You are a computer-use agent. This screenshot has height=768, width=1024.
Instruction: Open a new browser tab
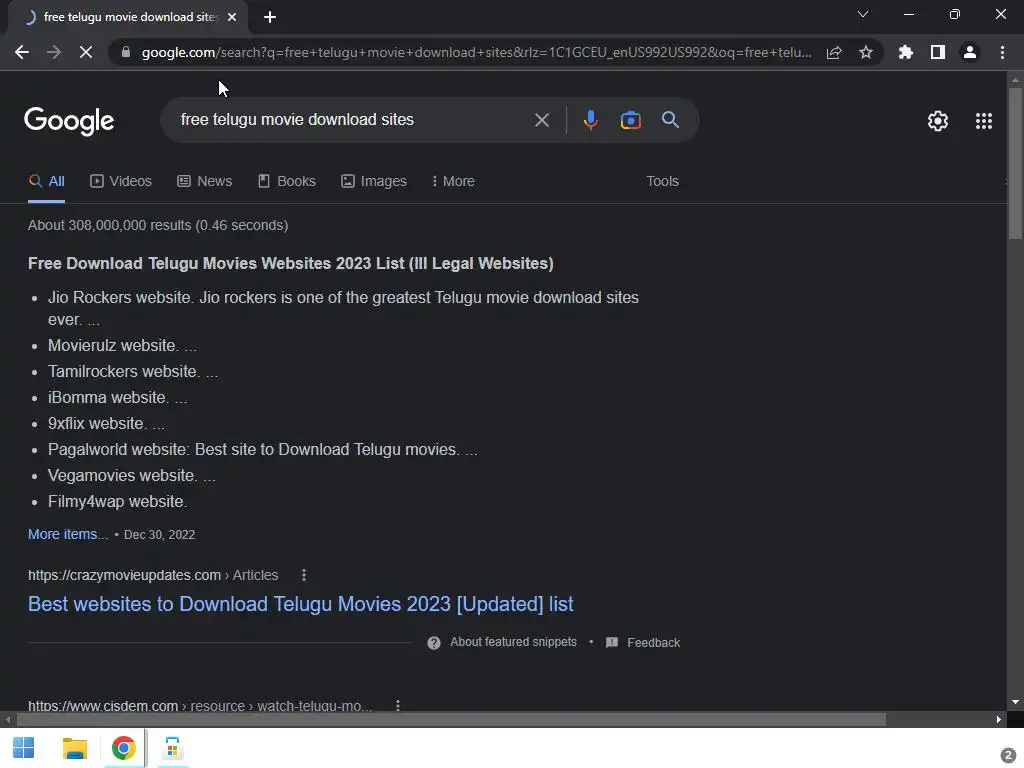pos(270,17)
